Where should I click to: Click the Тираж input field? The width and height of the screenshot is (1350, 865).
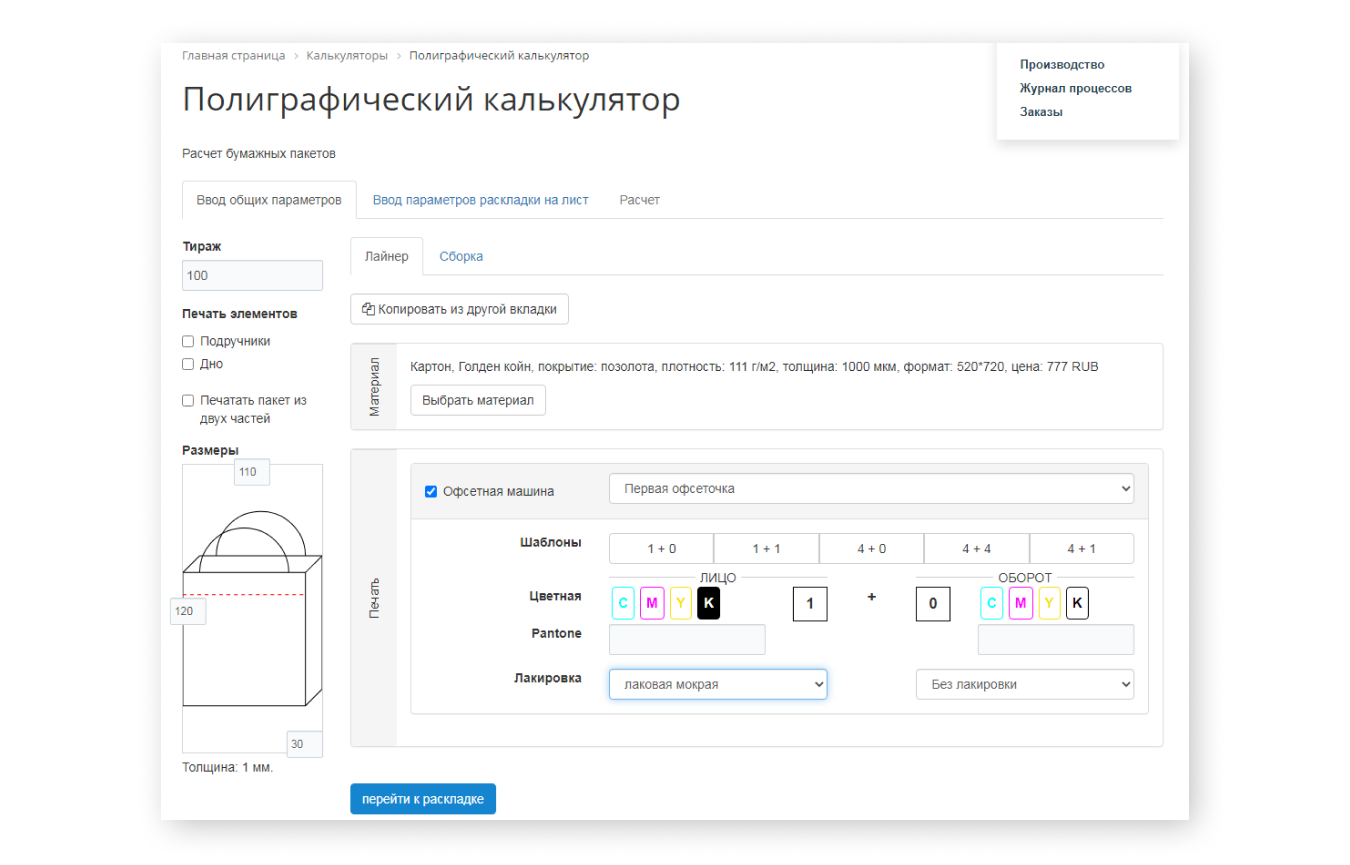pyautogui.click(x=252, y=275)
